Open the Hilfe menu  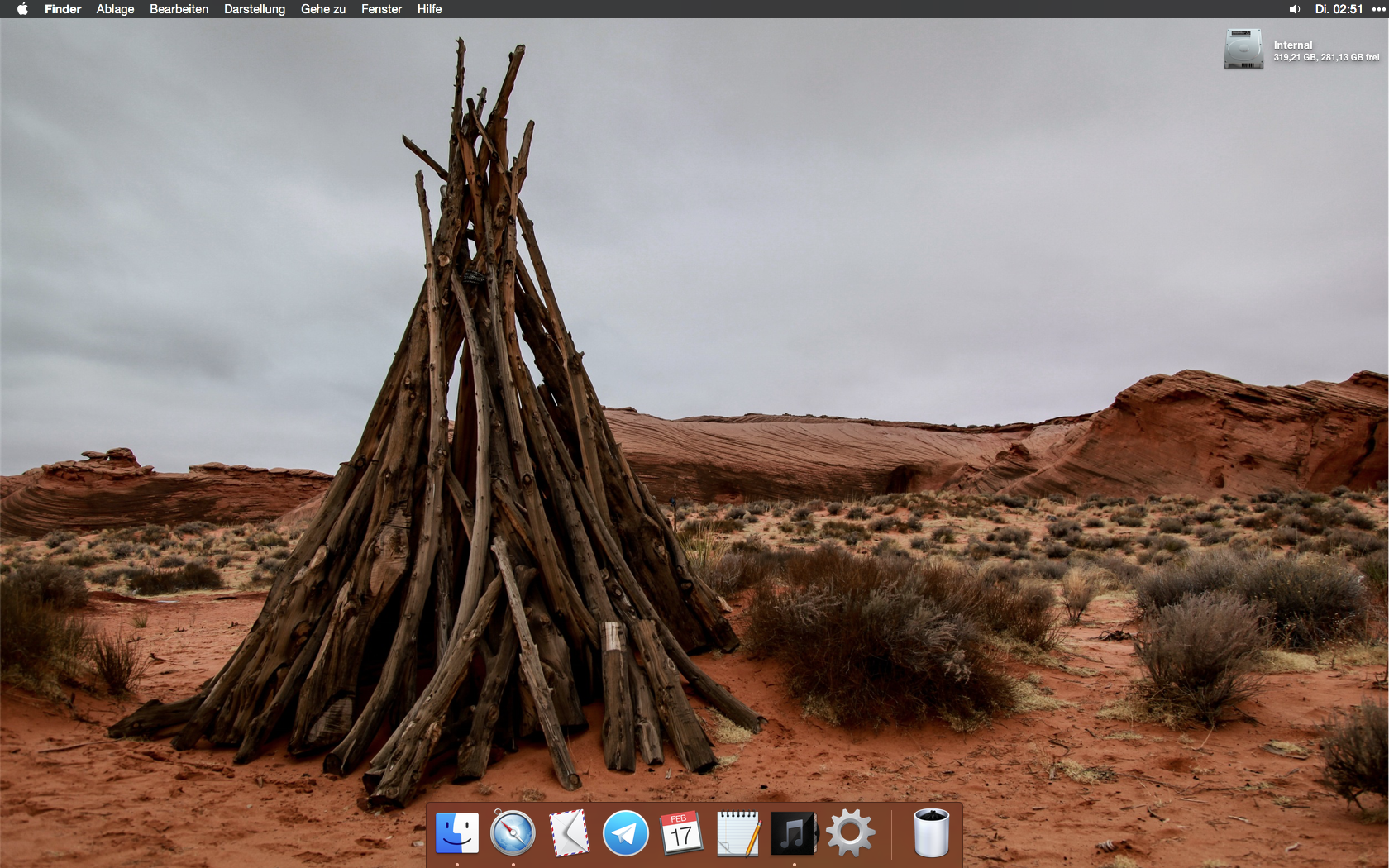pyautogui.click(x=429, y=9)
